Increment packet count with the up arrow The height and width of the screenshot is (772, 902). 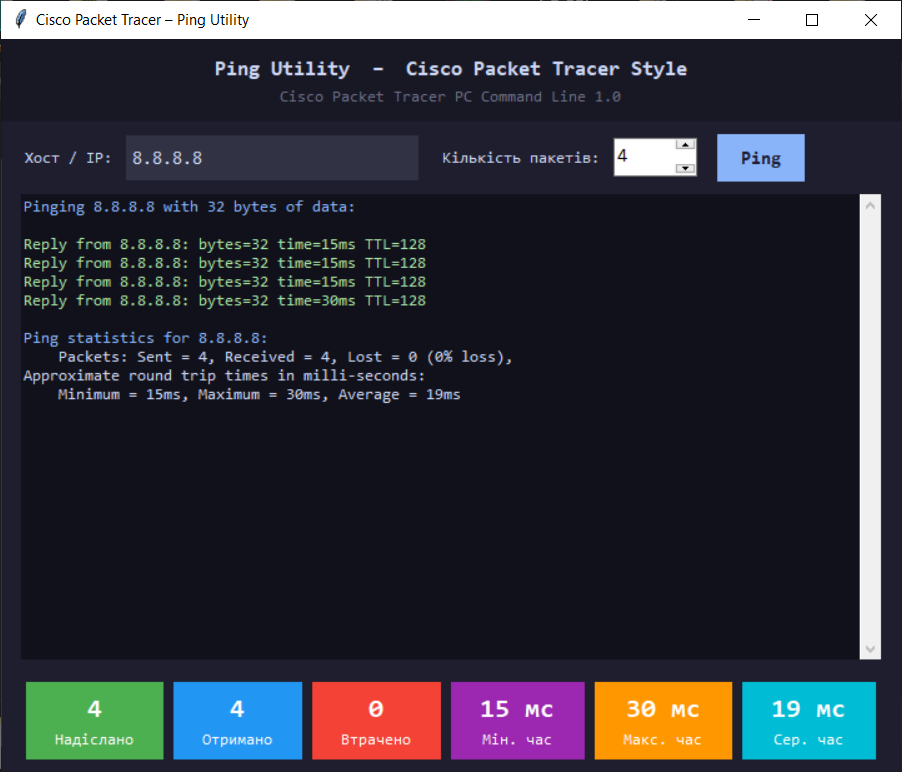click(x=686, y=146)
